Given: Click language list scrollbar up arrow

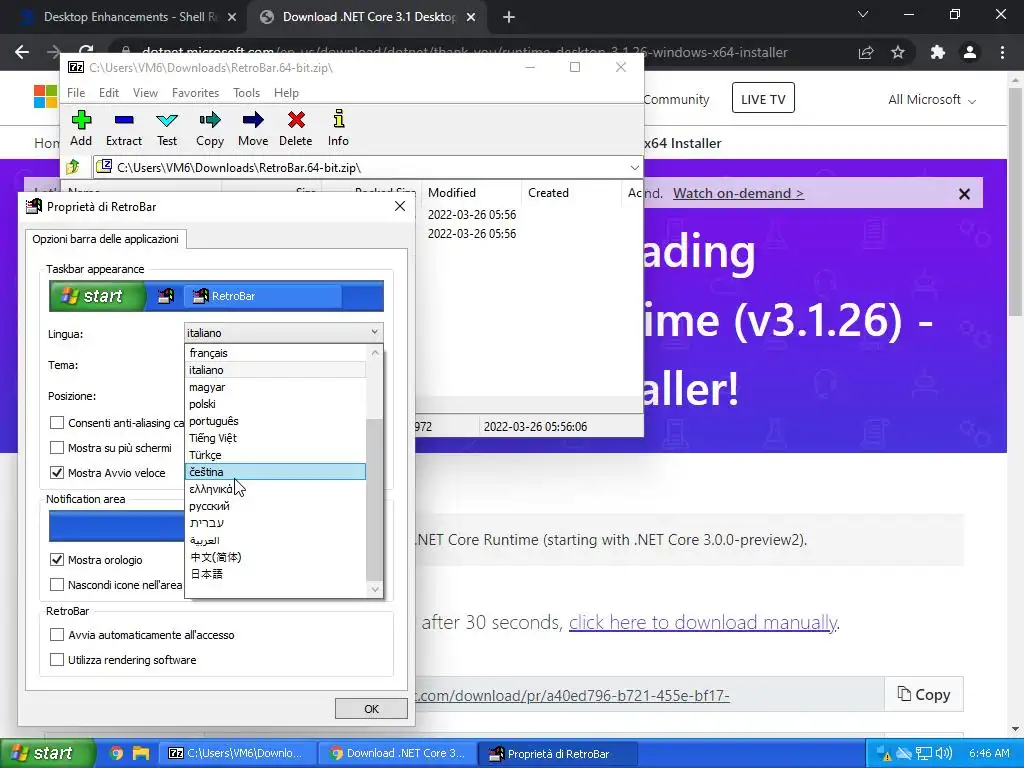Looking at the screenshot, I should coord(374,353).
